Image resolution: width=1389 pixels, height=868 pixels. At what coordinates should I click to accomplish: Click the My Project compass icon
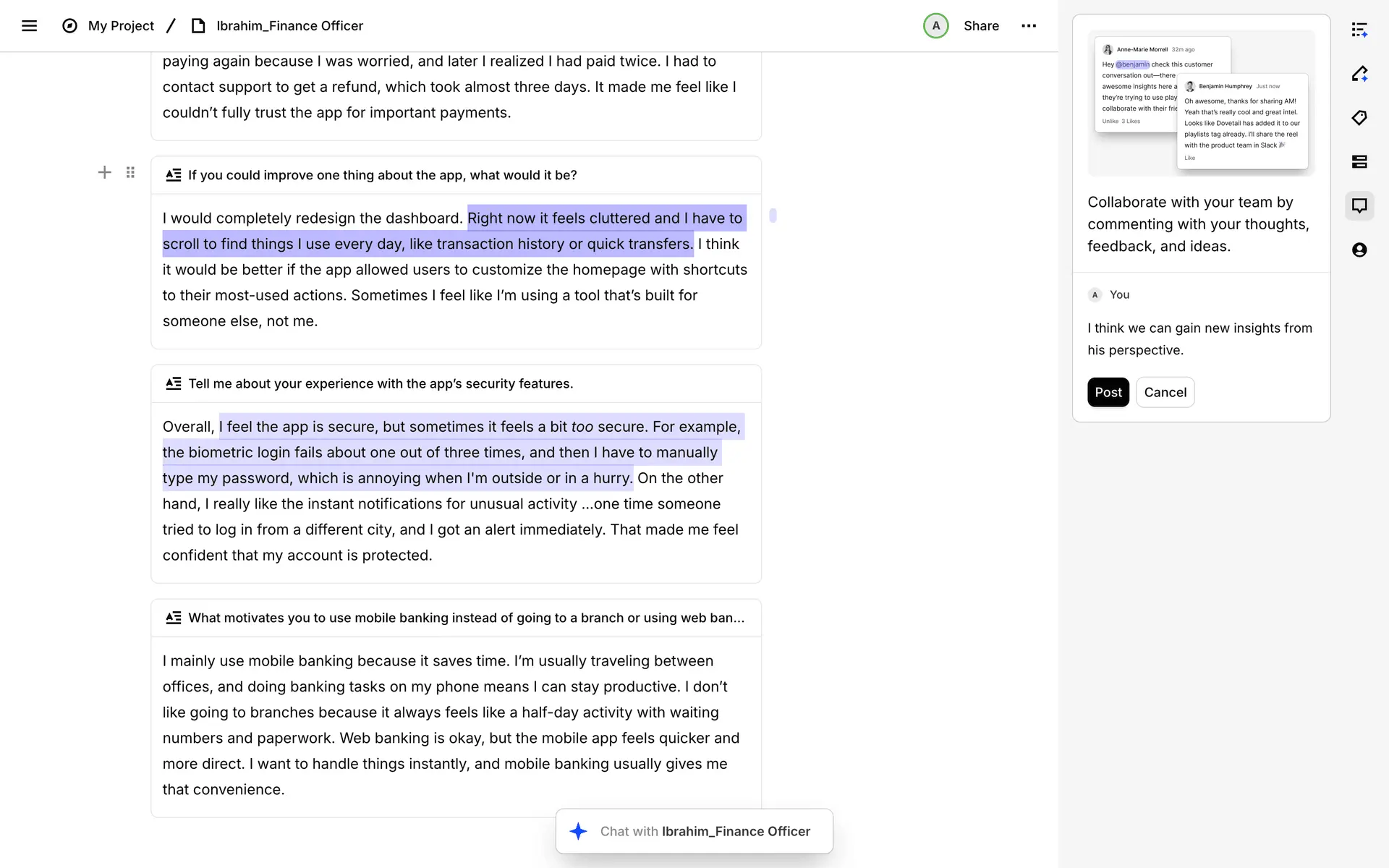69,26
